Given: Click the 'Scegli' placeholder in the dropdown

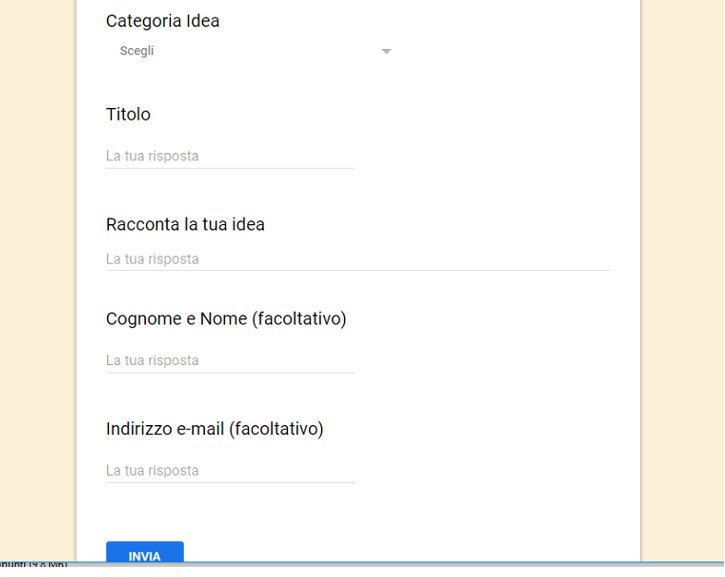Looking at the screenshot, I should [137, 51].
